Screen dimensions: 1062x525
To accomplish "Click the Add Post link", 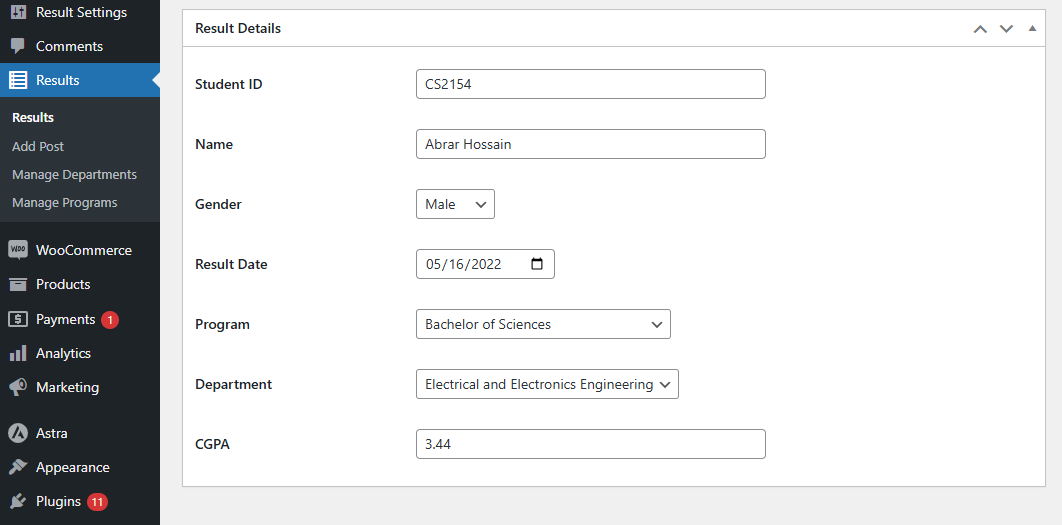I will (38, 146).
